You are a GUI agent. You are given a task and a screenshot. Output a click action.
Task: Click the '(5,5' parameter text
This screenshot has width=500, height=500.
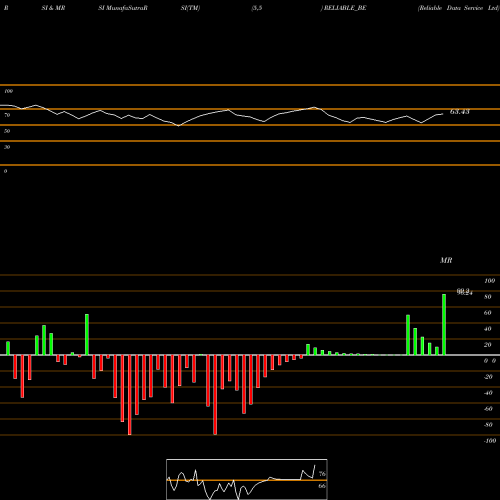pos(257,8)
